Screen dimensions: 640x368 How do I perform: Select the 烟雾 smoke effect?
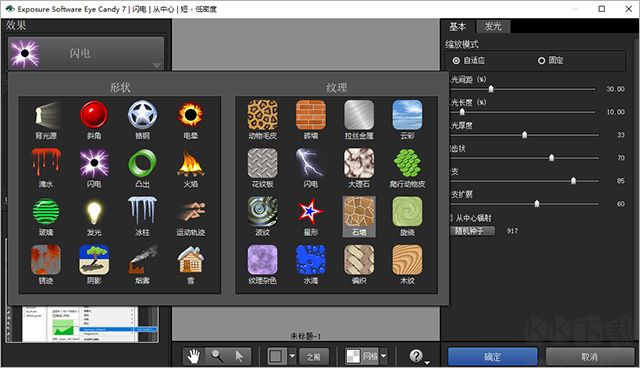point(142,265)
